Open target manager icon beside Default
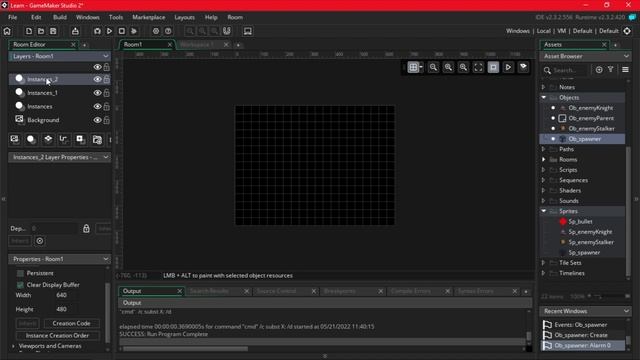 pos(627,31)
